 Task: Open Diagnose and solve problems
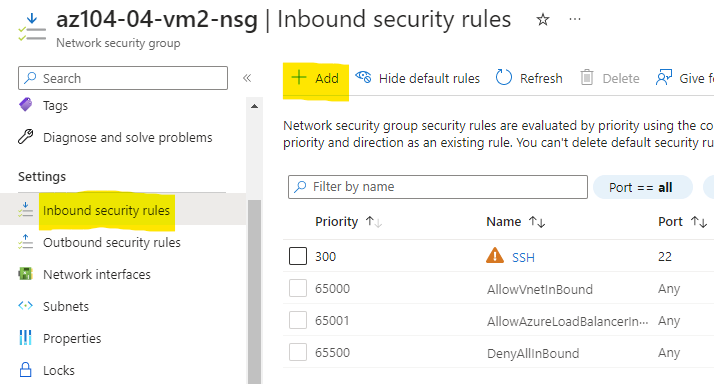coord(128,138)
